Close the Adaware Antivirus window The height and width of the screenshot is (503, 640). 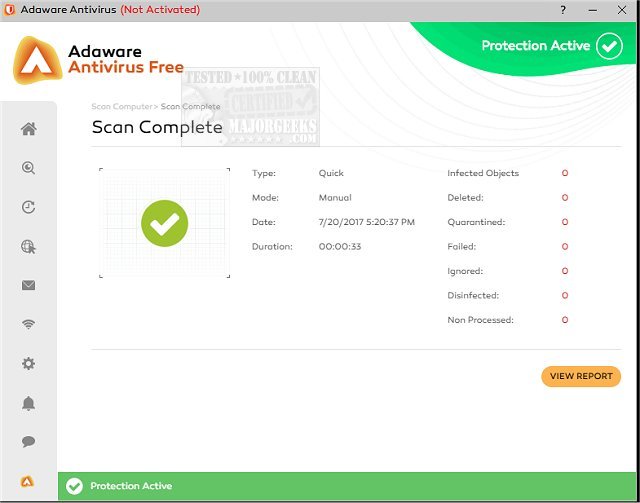(x=622, y=10)
